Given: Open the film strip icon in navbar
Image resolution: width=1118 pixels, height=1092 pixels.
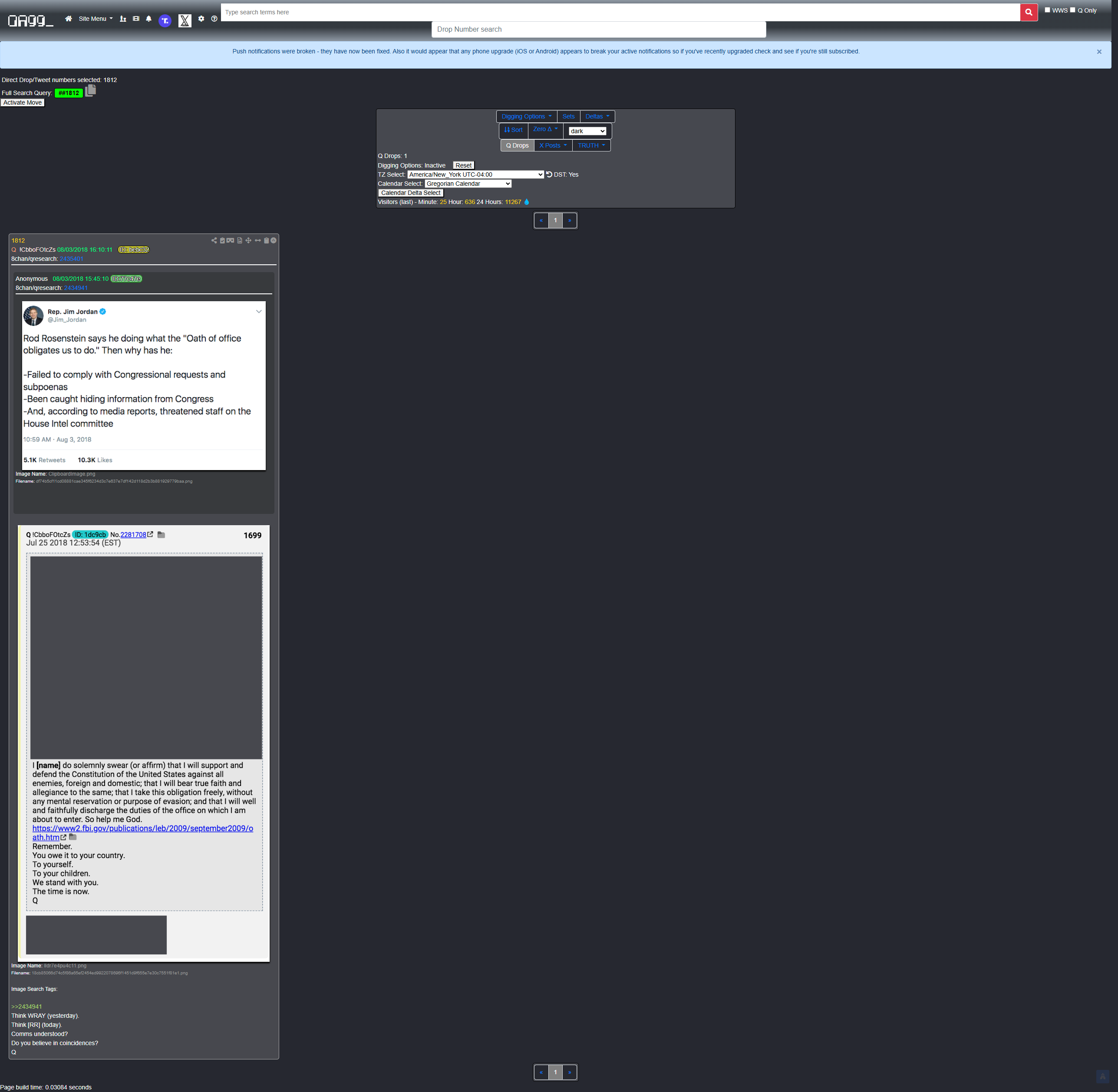Looking at the screenshot, I should (136, 18).
